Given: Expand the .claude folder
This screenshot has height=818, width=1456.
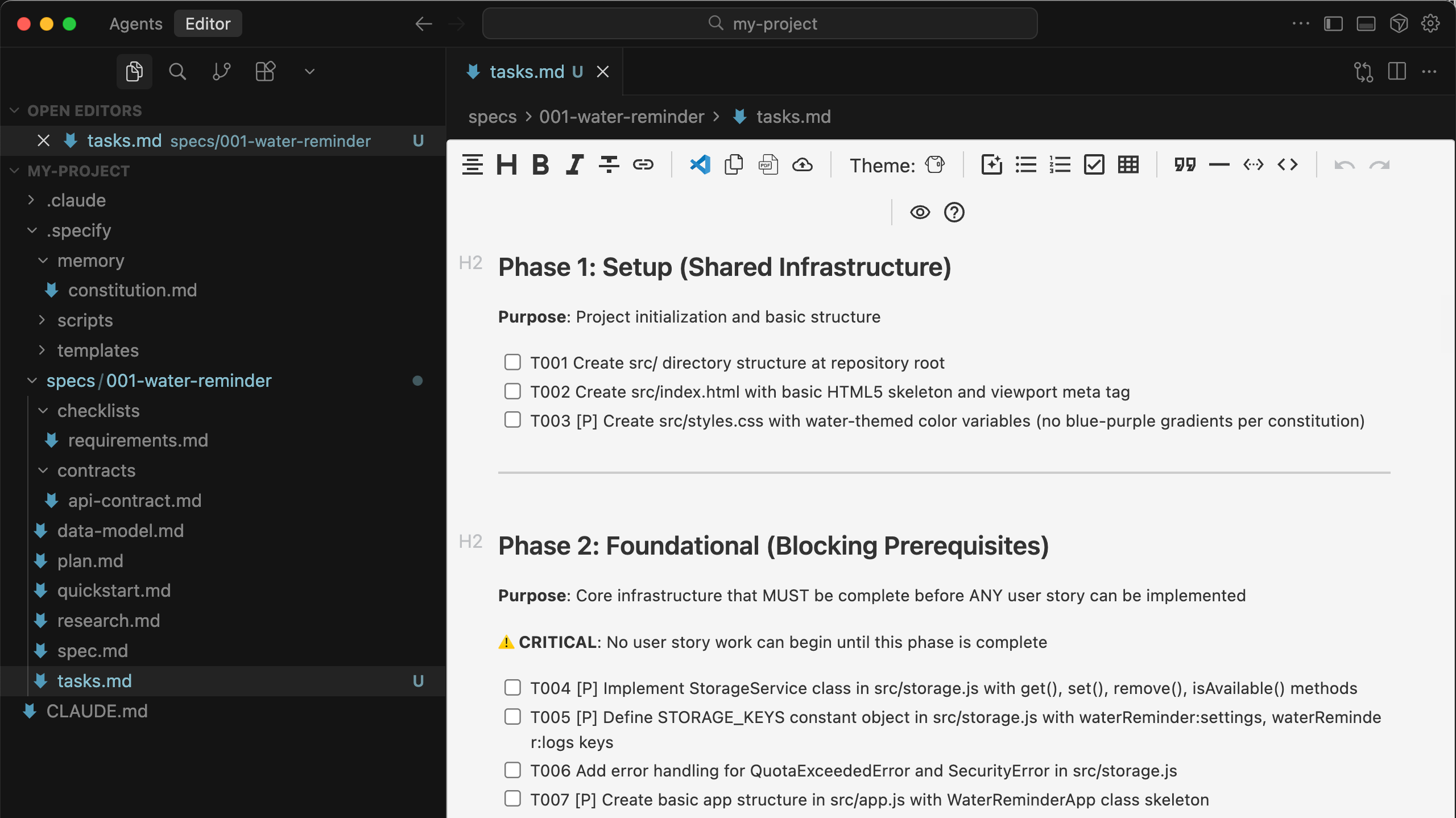Looking at the screenshot, I should (x=76, y=200).
